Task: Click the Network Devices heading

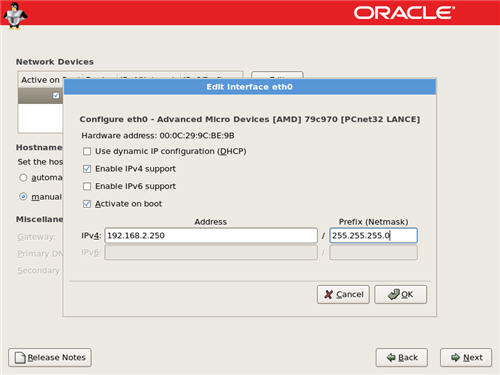Action: click(55, 62)
